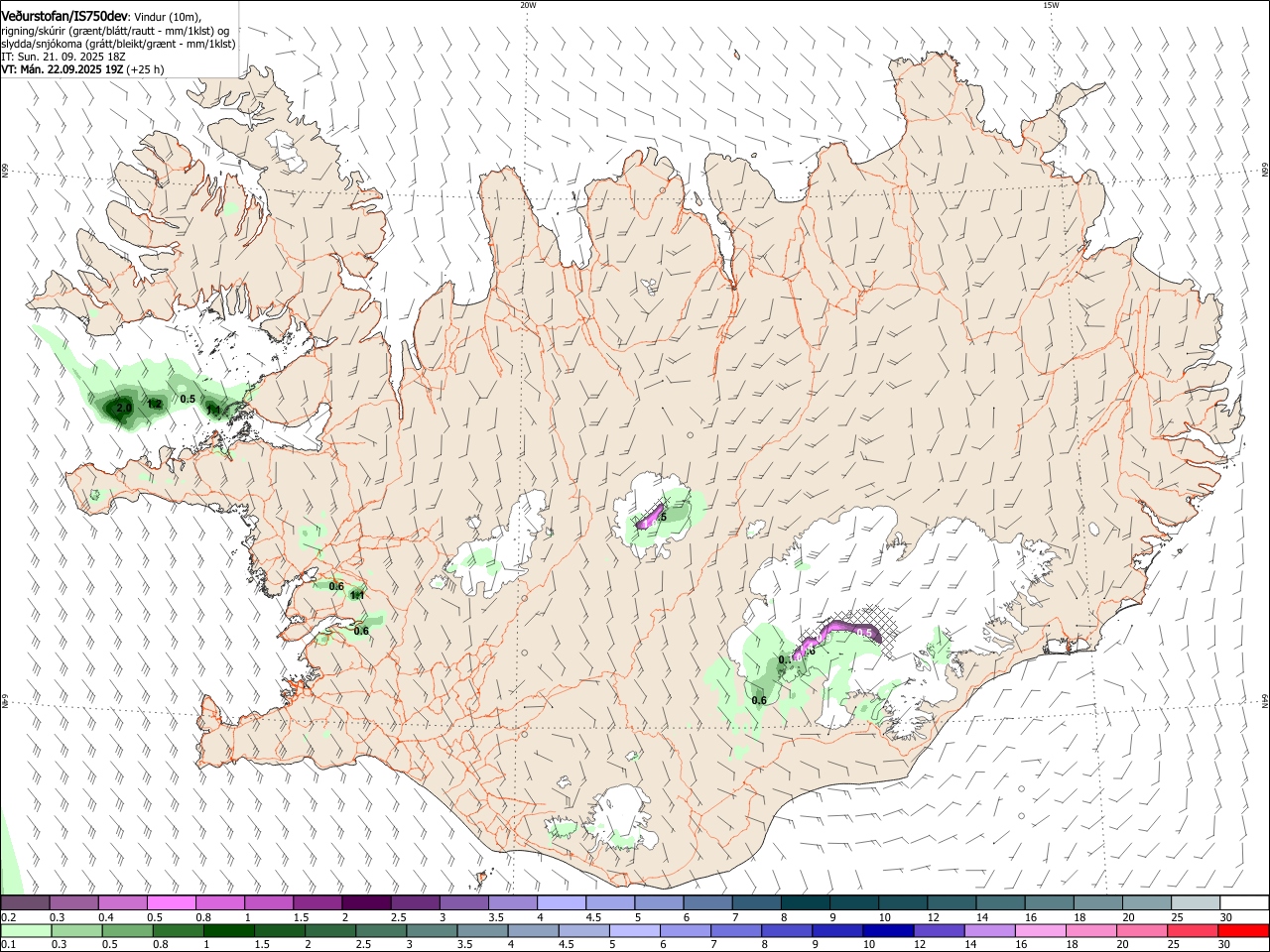Pick the bright pink 0.5–0.8 upper legend swatch
Image resolution: width=1270 pixels, height=952 pixels.
pos(172,903)
